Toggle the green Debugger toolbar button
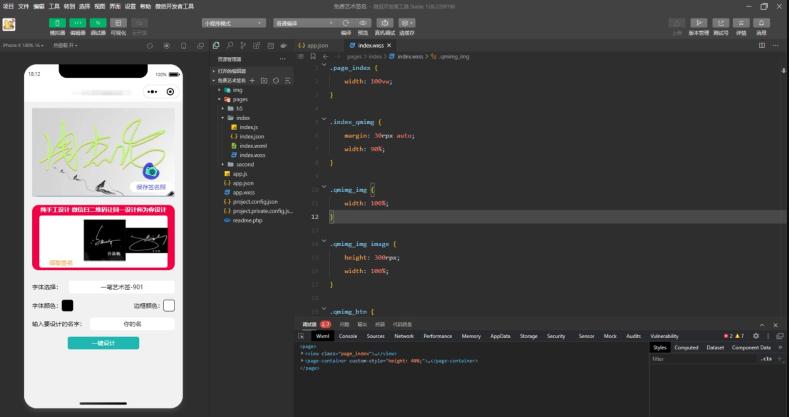 point(98,22)
